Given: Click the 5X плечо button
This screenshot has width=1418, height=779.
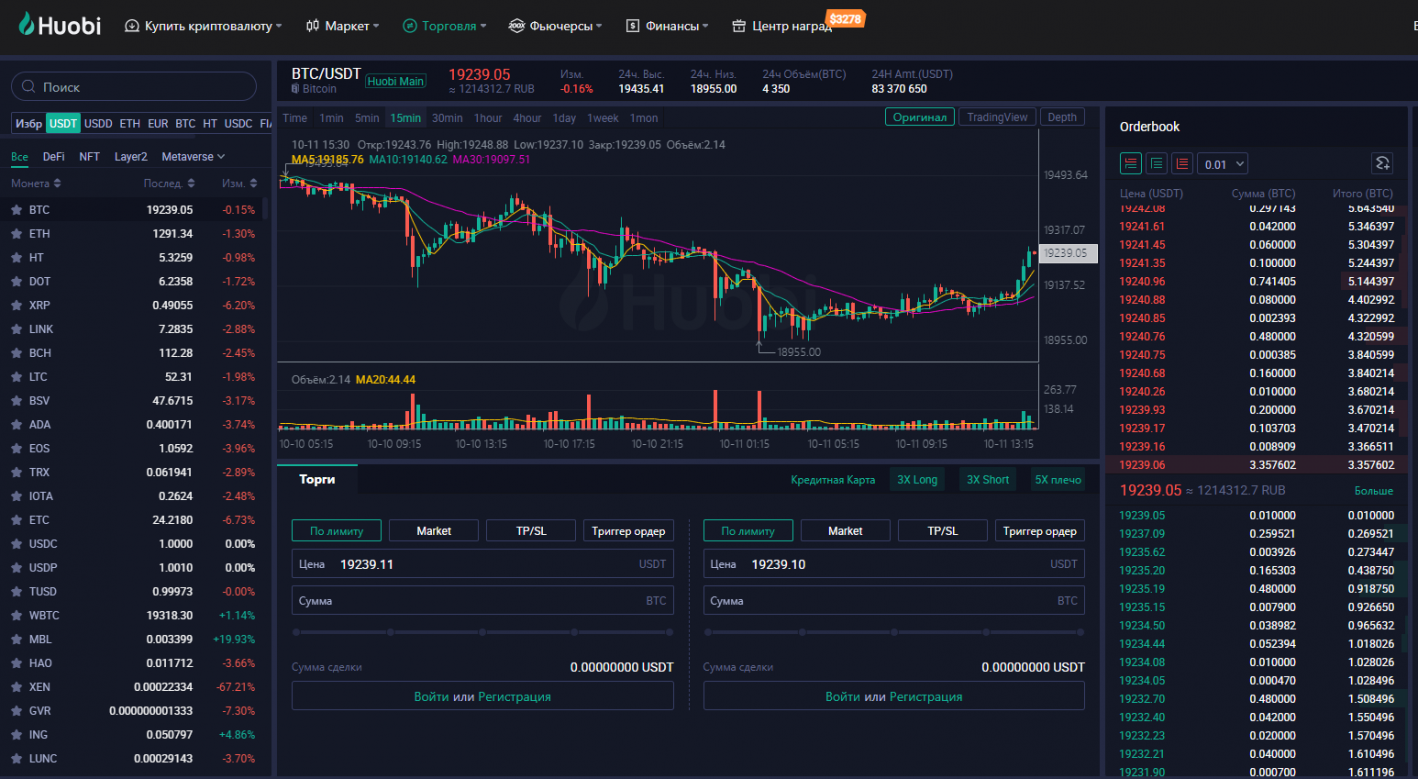Looking at the screenshot, I should pos(1058,480).
